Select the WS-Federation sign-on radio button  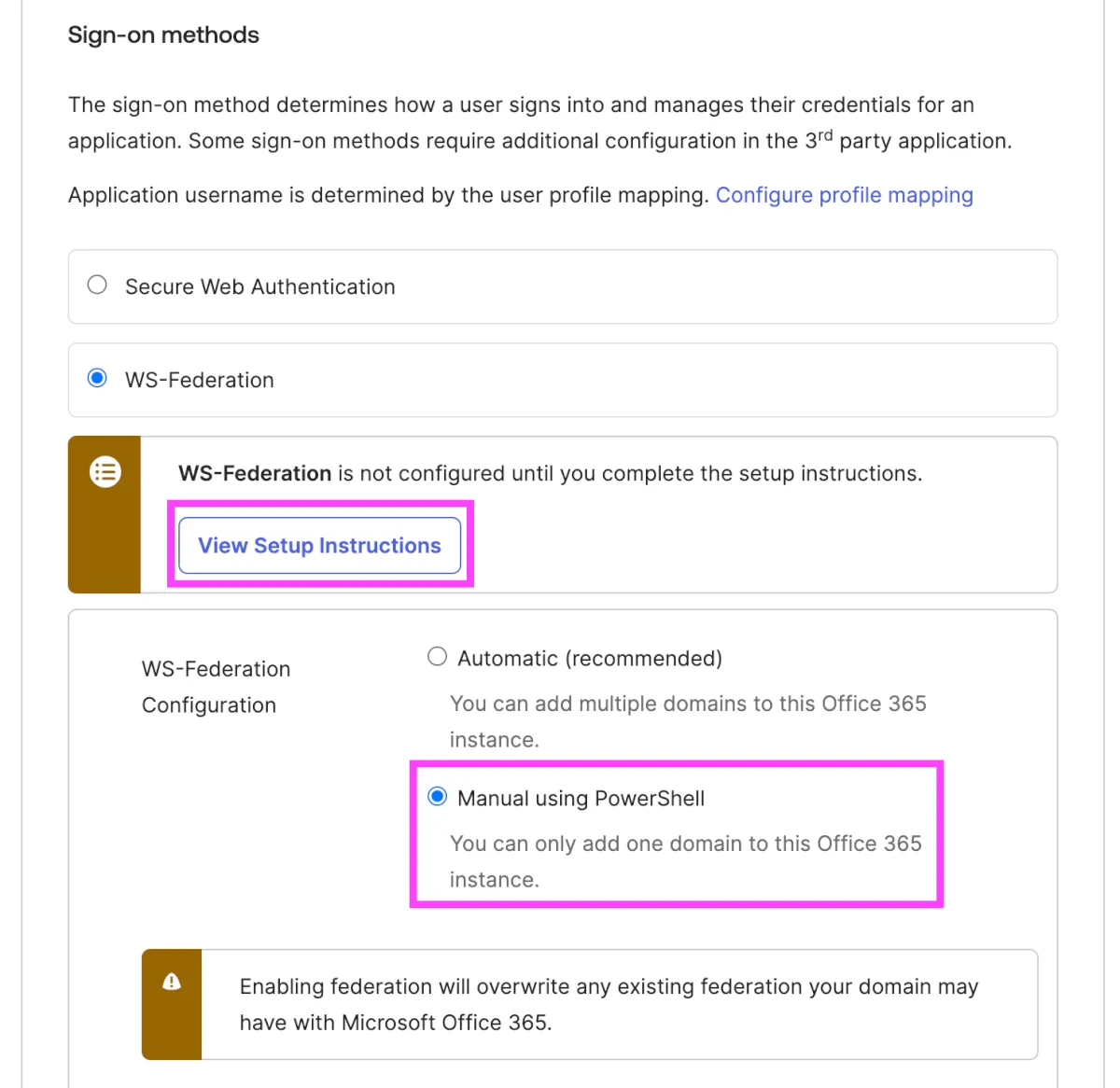97,379
